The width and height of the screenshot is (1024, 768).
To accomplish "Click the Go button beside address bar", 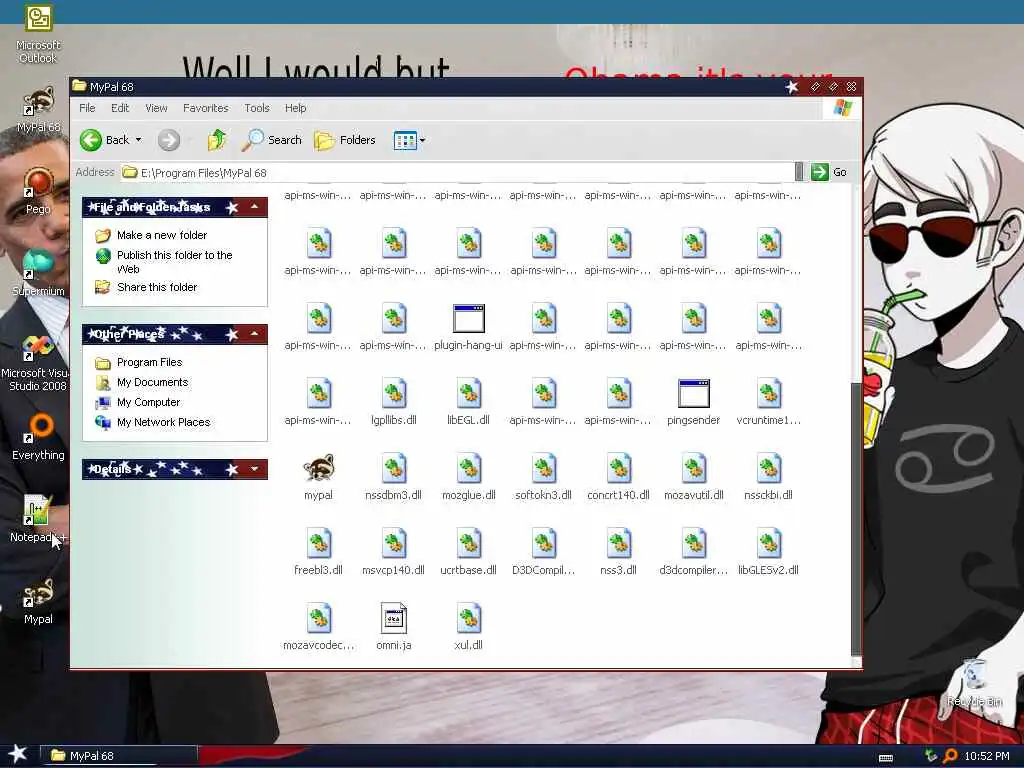I will 829,172.
